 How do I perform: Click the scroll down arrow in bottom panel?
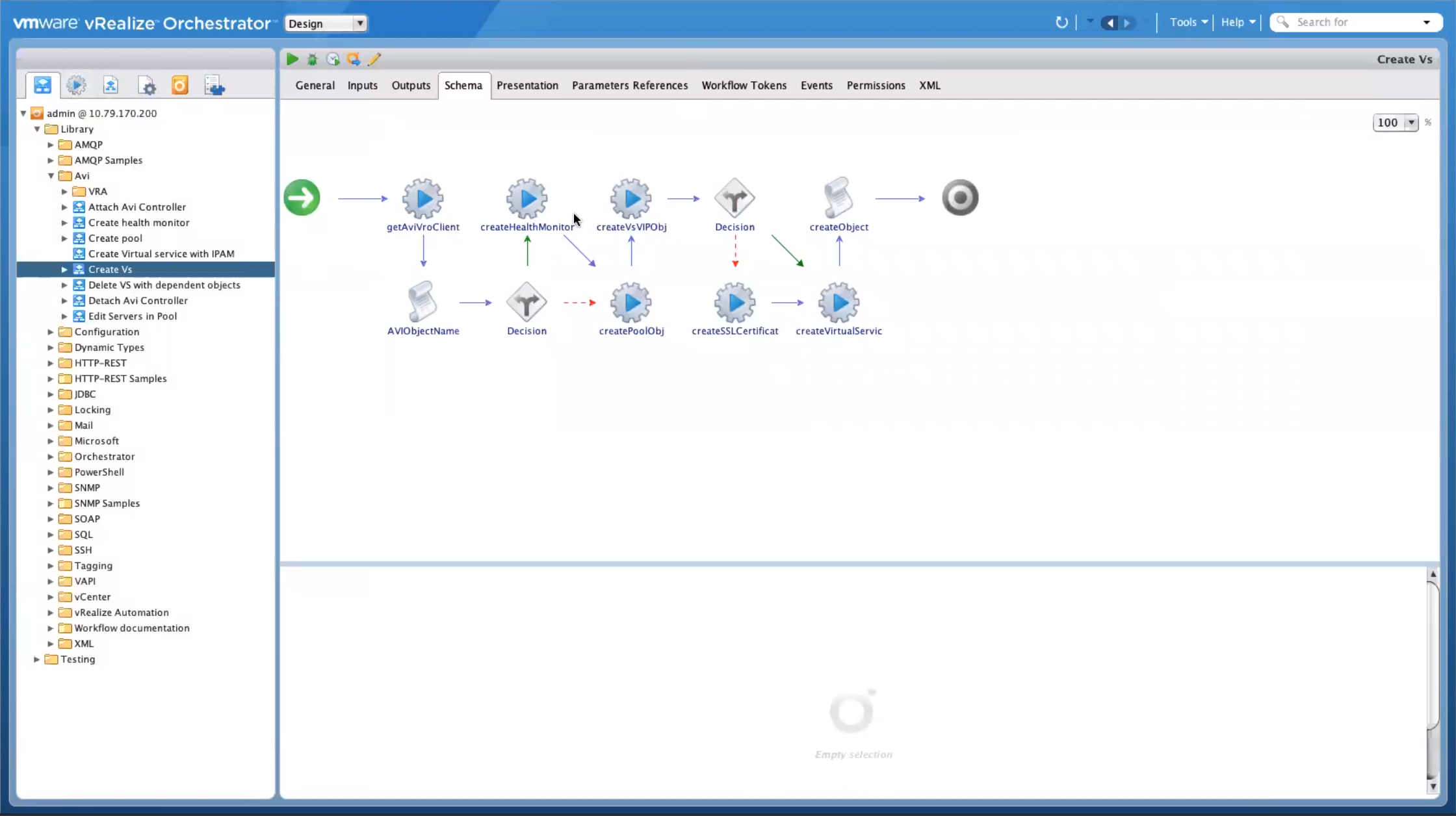coord(1433,786)
